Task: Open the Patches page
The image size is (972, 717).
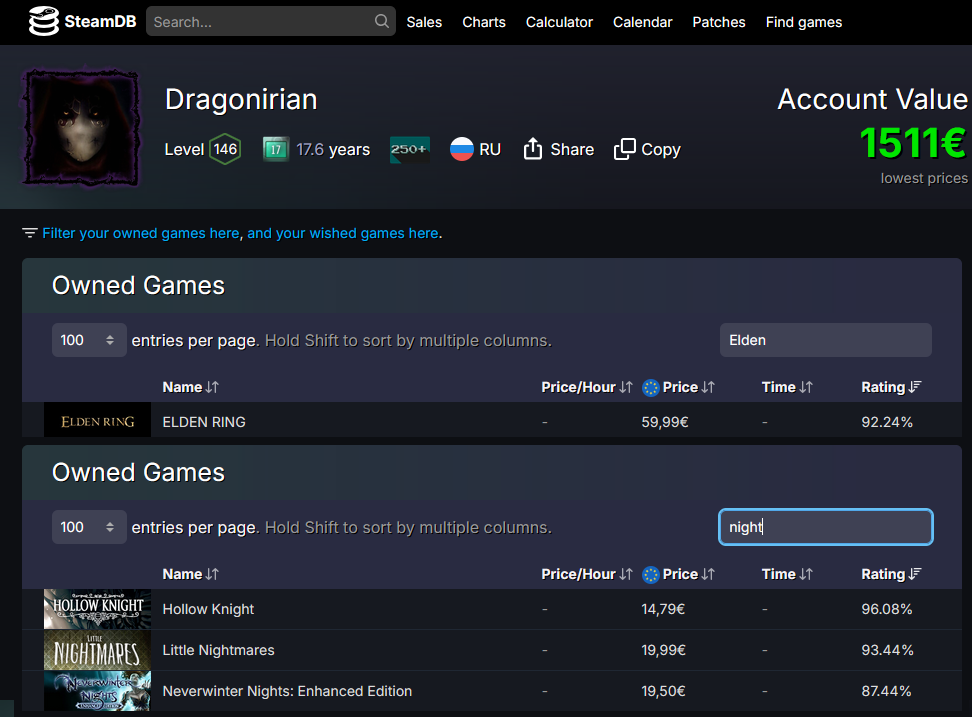Action: (718, 22)
